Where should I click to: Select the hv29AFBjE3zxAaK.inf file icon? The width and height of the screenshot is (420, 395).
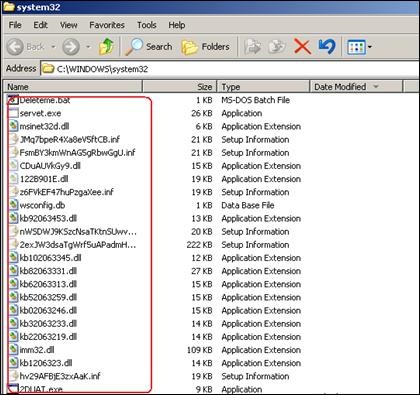click(13, 376)
